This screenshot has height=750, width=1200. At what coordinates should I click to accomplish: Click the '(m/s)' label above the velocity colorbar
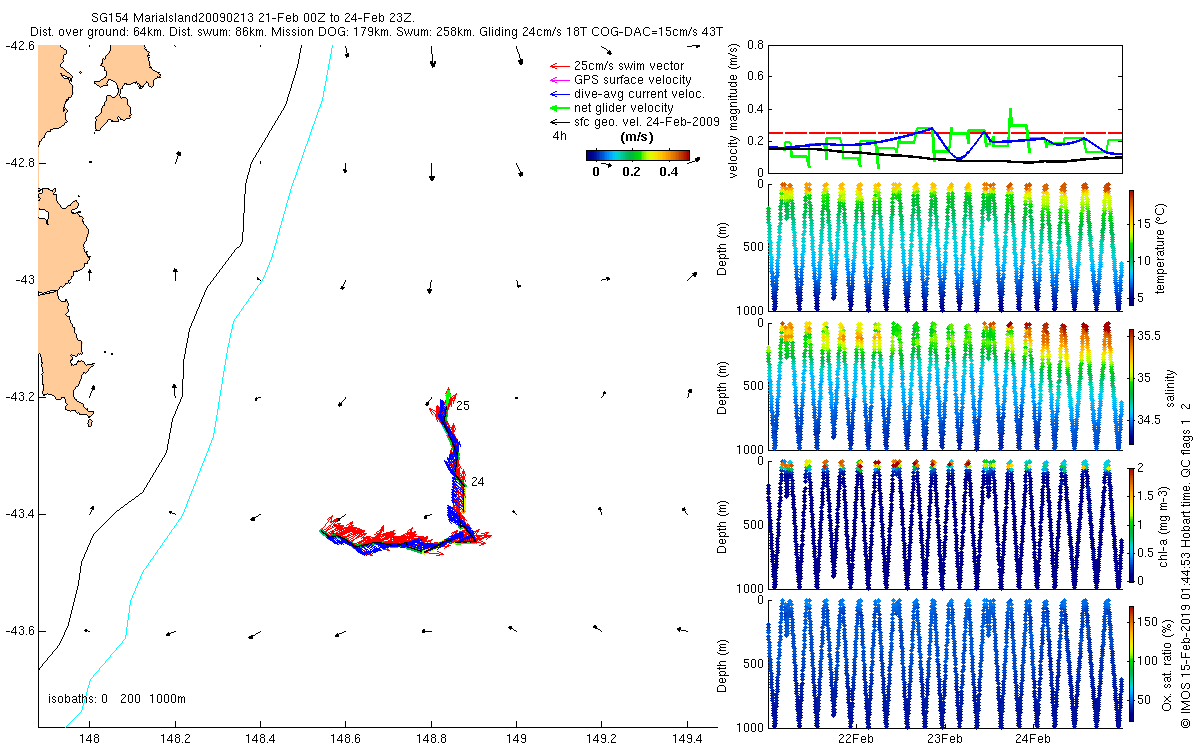point(638,137)
